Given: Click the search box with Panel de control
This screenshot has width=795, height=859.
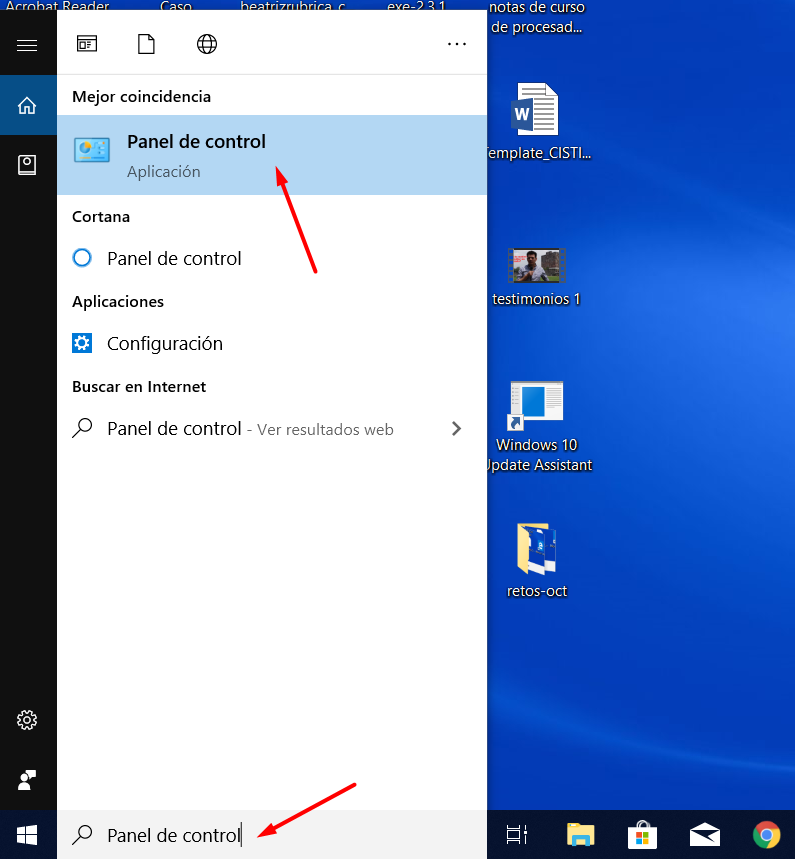Looking at the screenshot, I should click(x=272, y=835).
